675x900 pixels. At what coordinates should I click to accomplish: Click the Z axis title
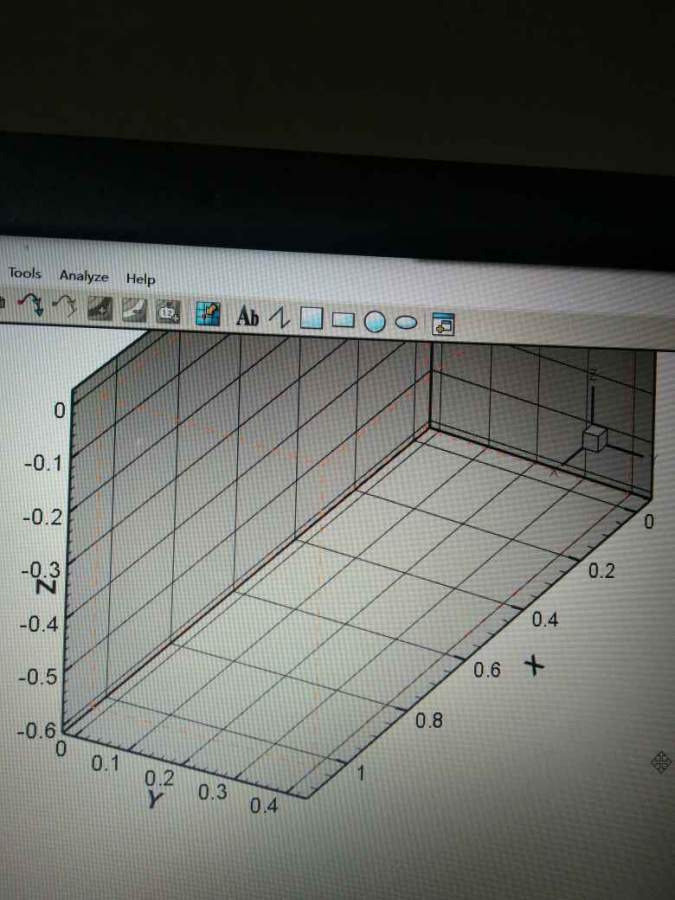(46, 585)
